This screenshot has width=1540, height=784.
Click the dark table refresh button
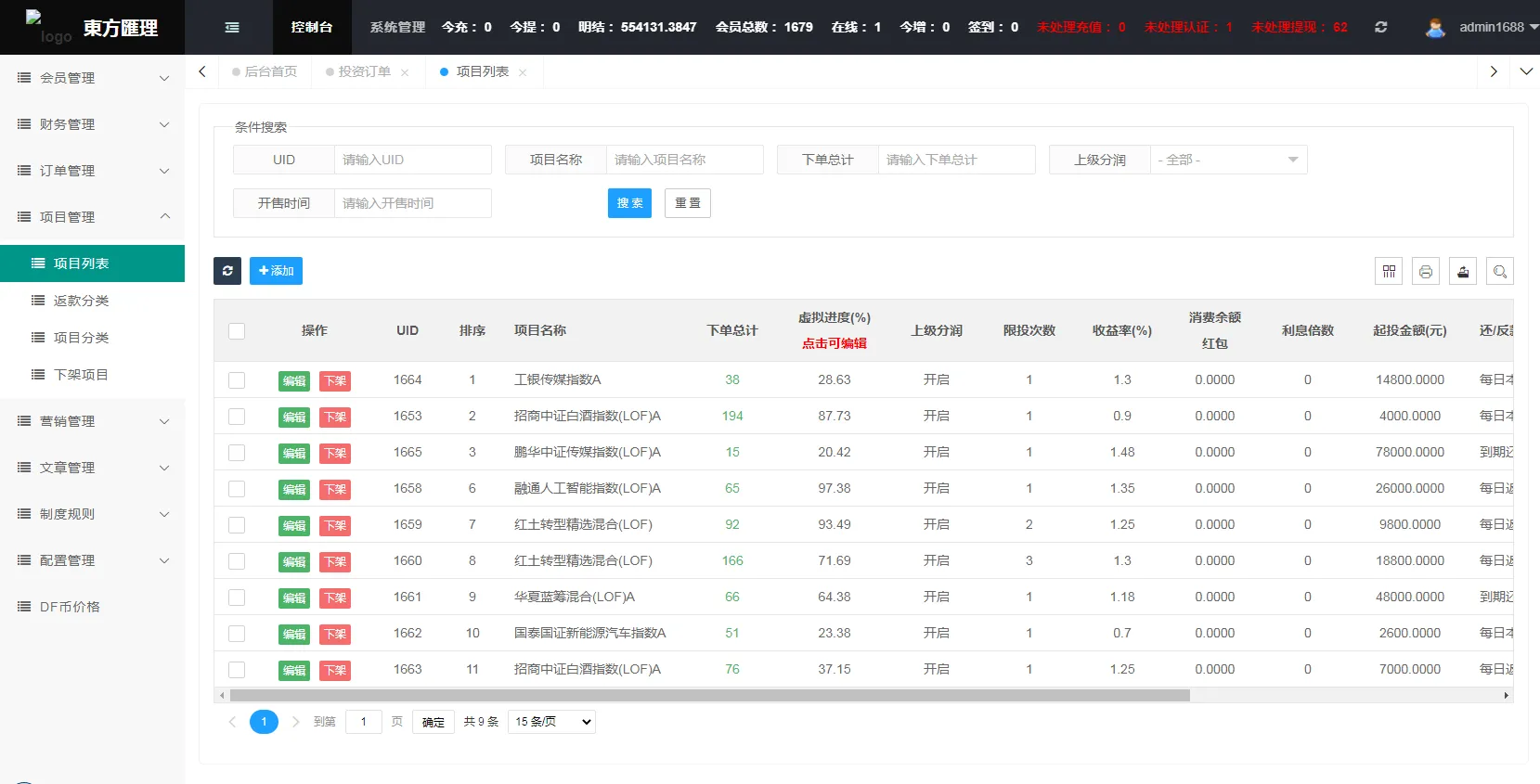coord(227,271)
